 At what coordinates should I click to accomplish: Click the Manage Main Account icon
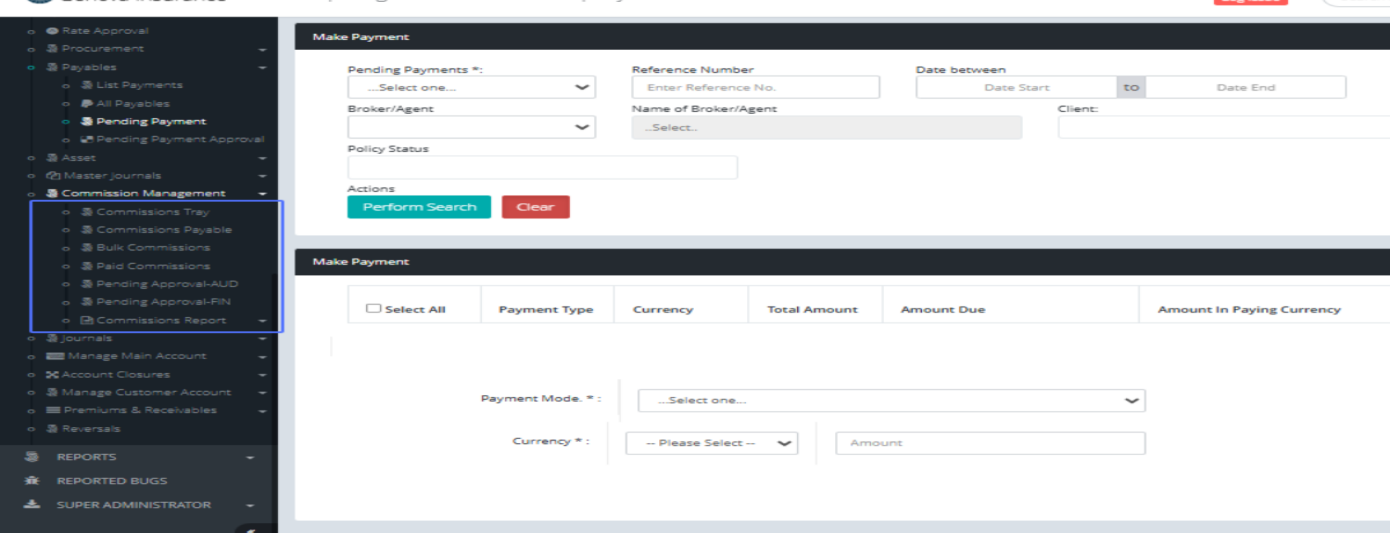tap(55, 356)
